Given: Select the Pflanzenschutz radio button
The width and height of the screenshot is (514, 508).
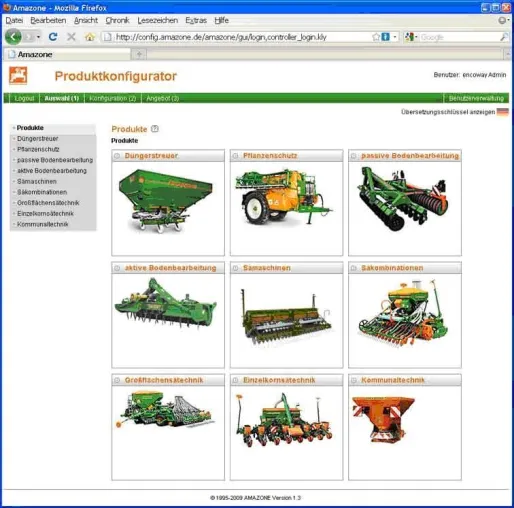Looking at the screenshot, I should point(235,156).
